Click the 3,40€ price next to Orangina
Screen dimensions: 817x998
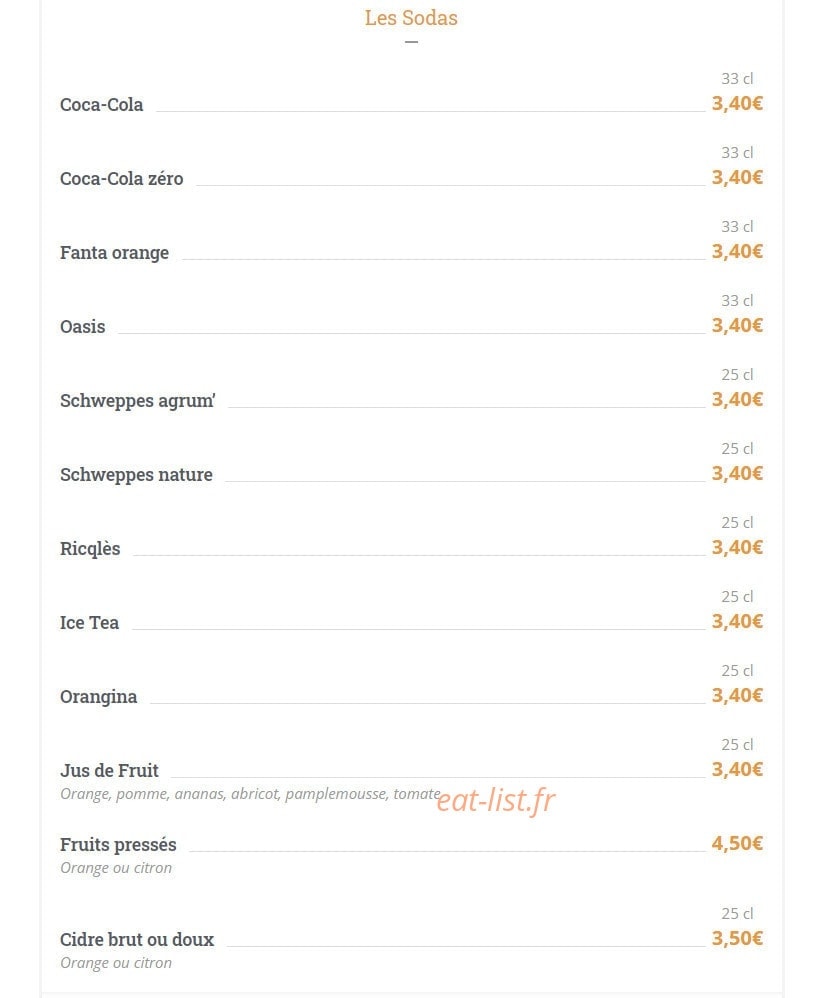(x=737, y=695)
